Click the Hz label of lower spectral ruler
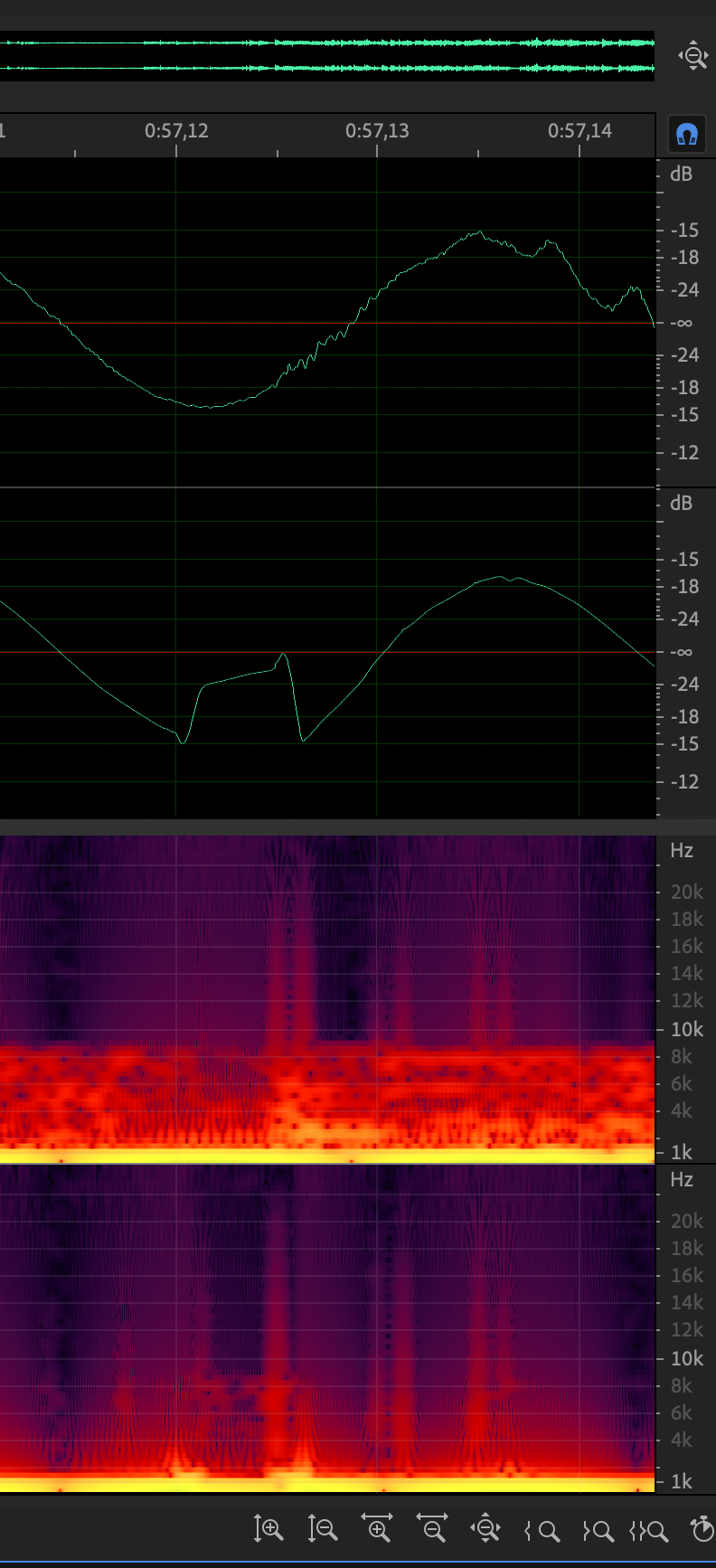 (x=682, y=1179)
